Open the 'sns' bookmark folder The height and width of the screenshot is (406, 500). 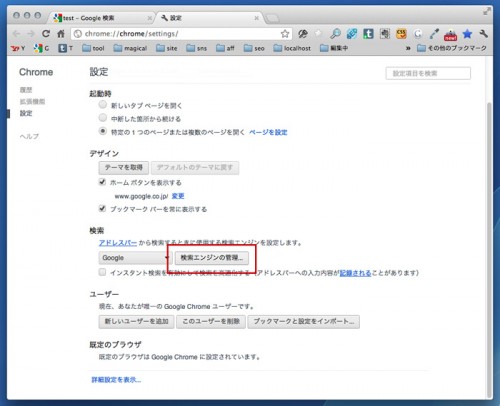click(197, 48)
